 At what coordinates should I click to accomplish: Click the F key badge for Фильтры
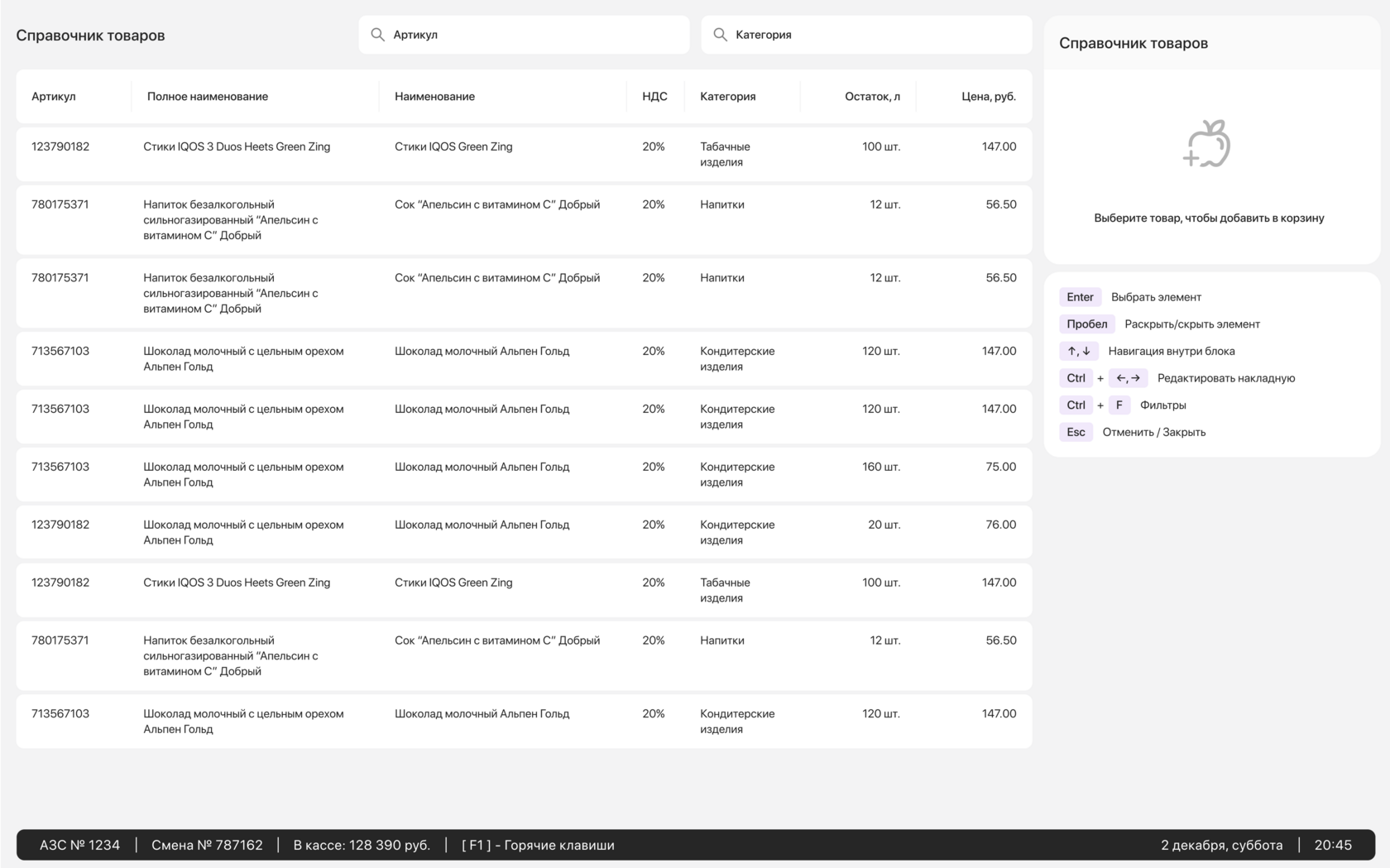(1119, 405)
